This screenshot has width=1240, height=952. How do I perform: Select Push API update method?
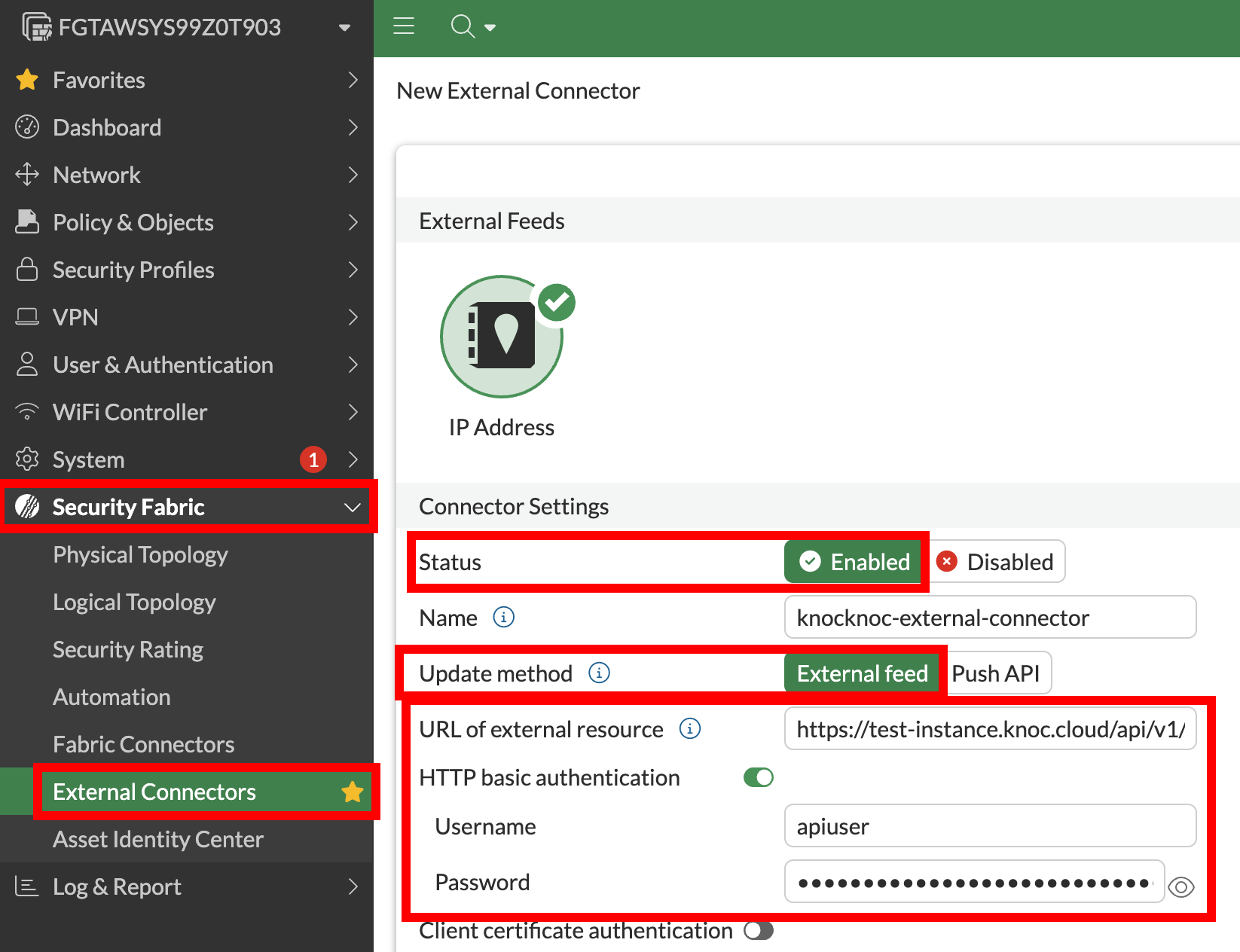995,673
